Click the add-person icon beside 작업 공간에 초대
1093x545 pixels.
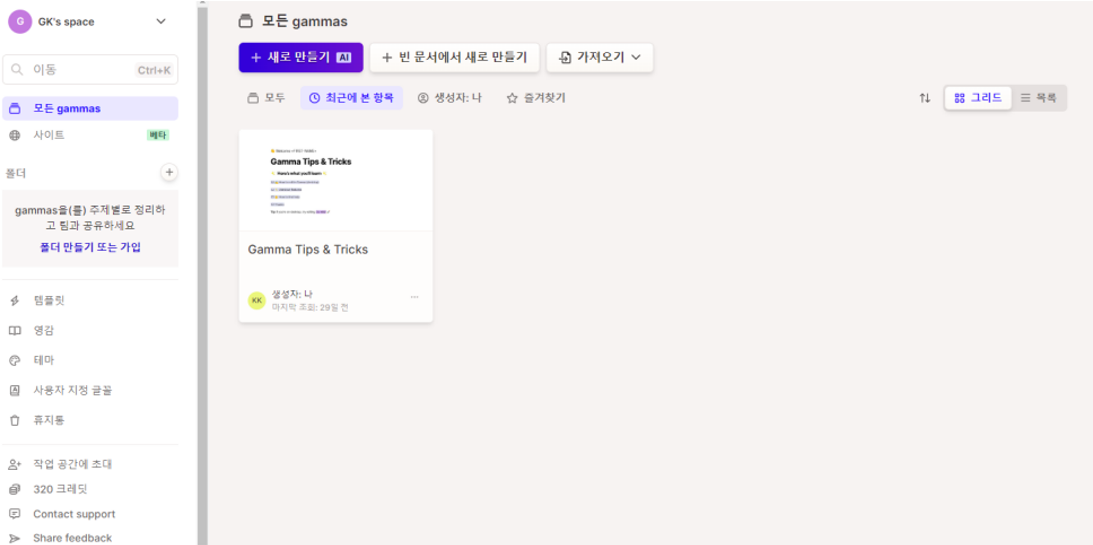coord(15,464)
